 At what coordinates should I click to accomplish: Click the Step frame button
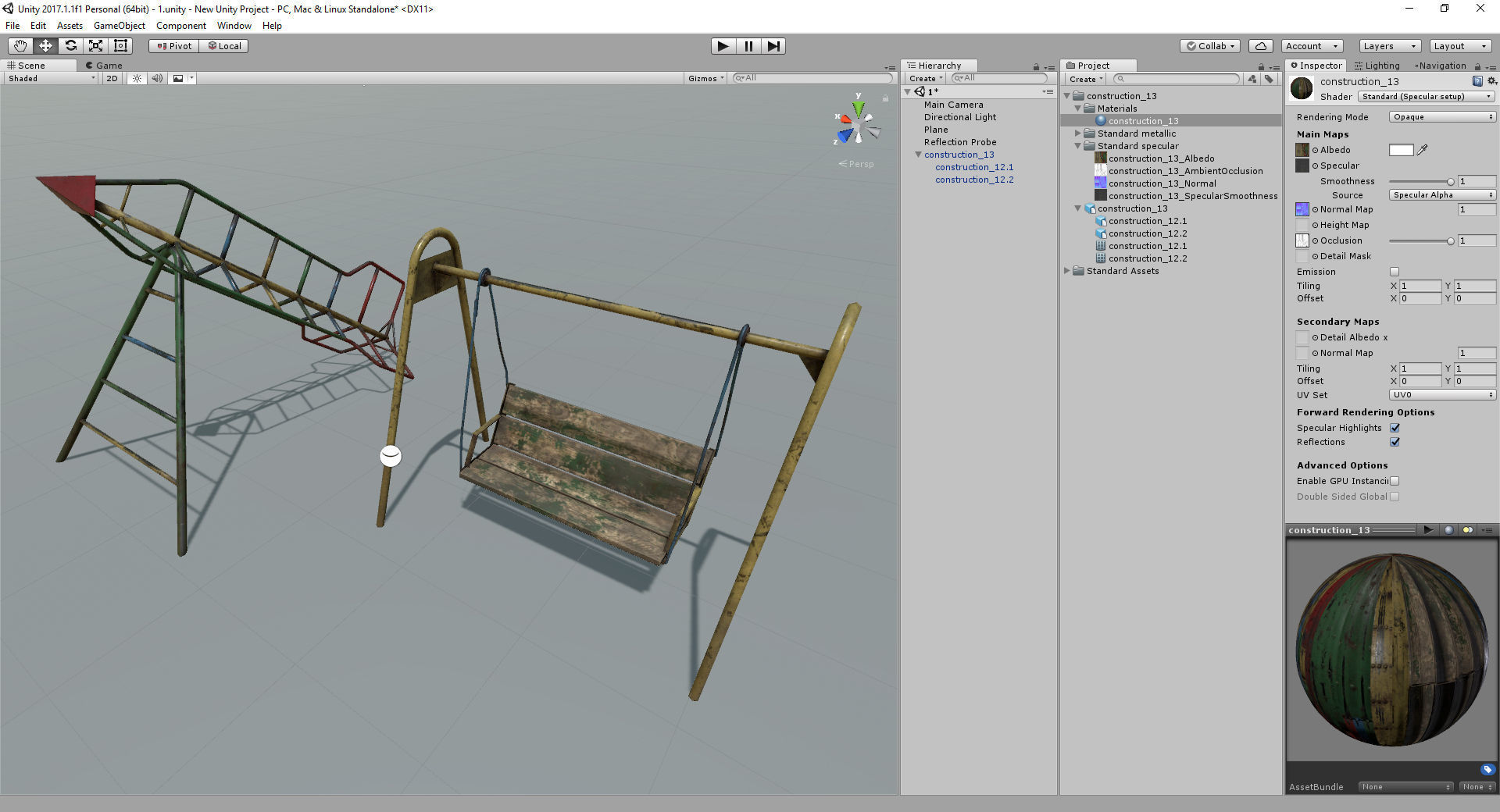pyautogui.click(x=773, y=46)
